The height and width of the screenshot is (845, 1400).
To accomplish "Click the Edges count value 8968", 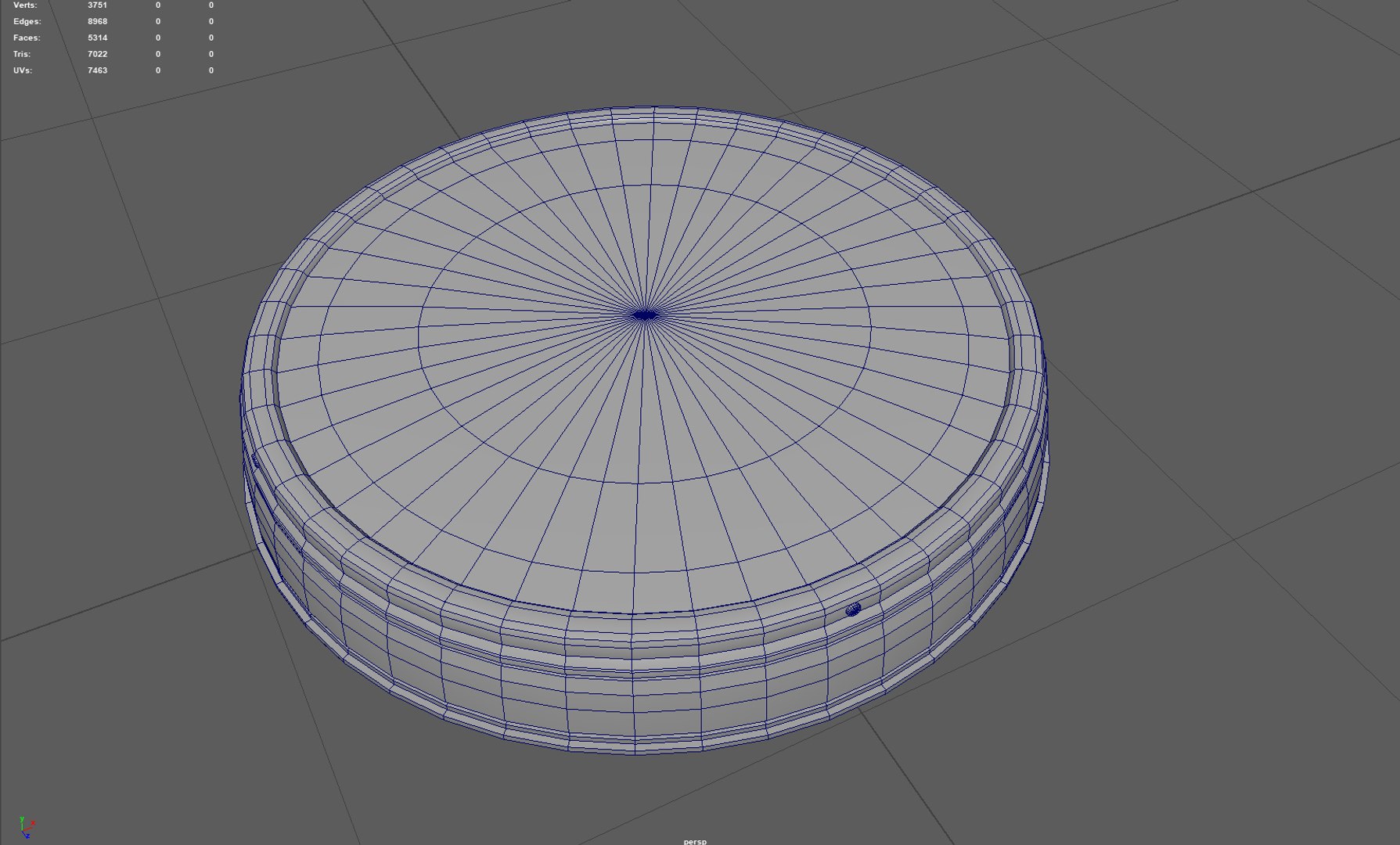I will [x=97, y=21].
